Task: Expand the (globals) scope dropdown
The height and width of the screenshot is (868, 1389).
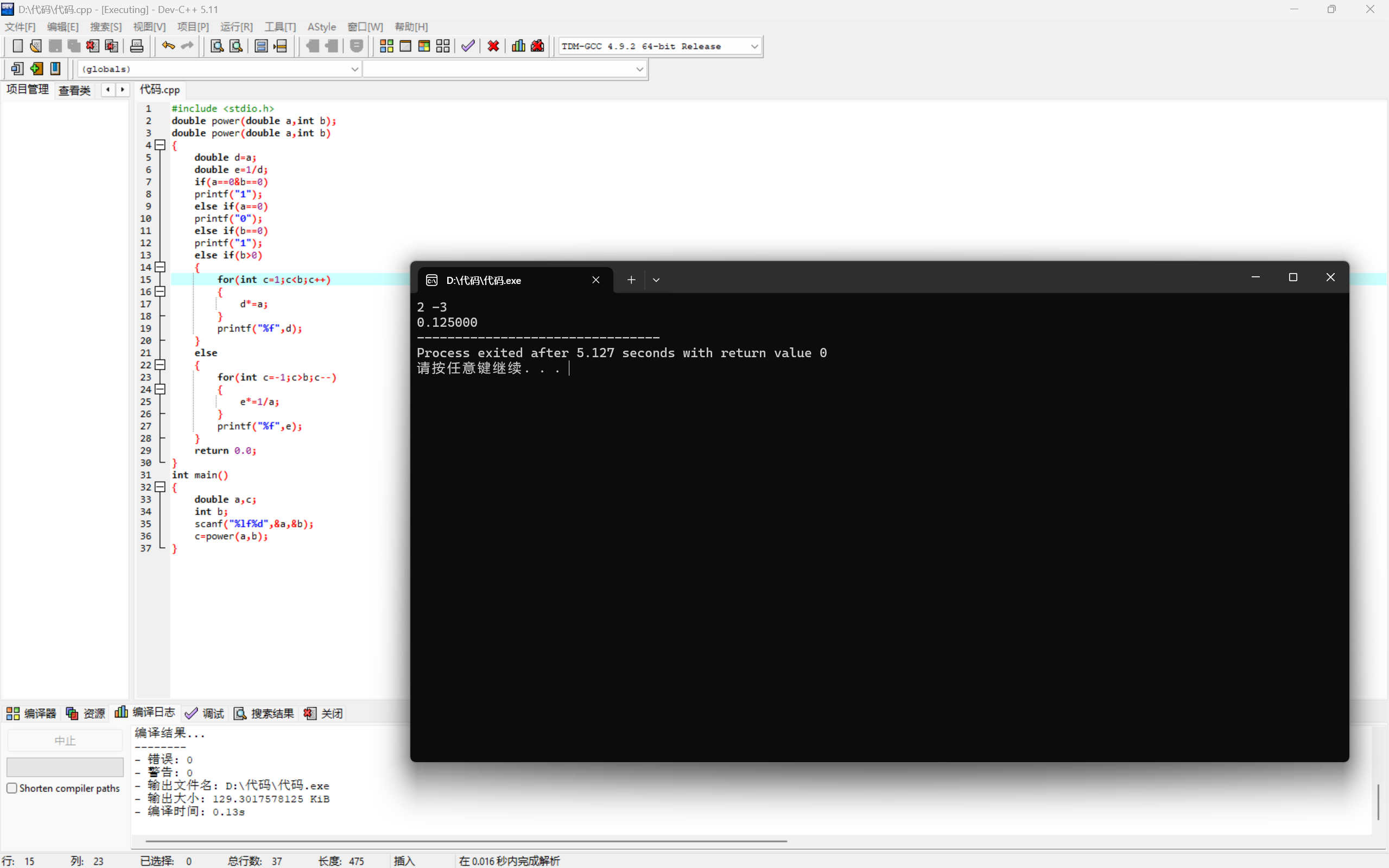Action: click(x=354, y=69)
